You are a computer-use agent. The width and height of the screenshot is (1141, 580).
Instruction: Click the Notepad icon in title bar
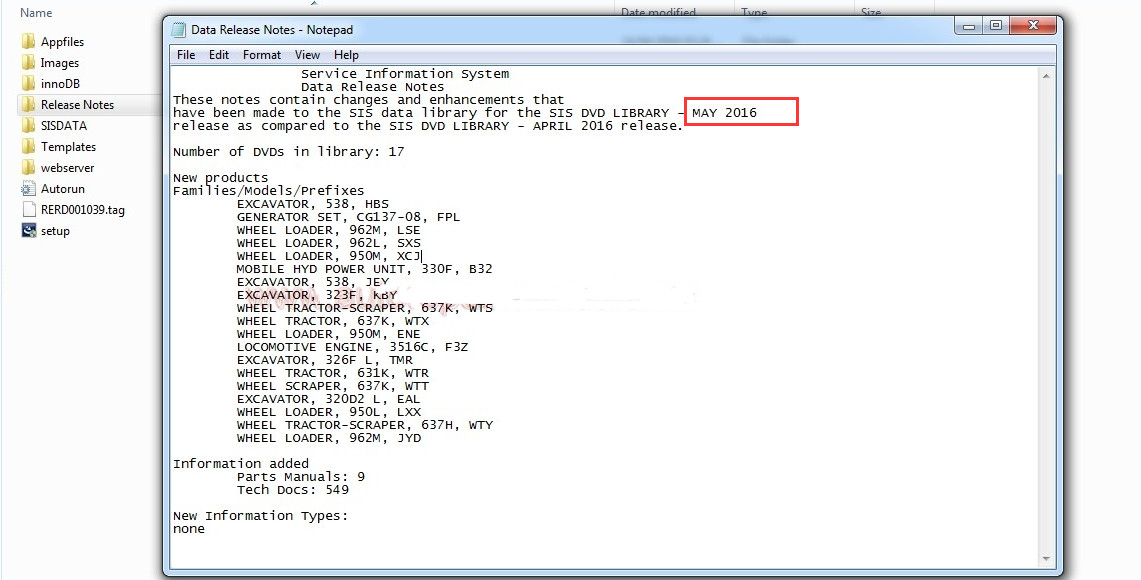point(178,30)
